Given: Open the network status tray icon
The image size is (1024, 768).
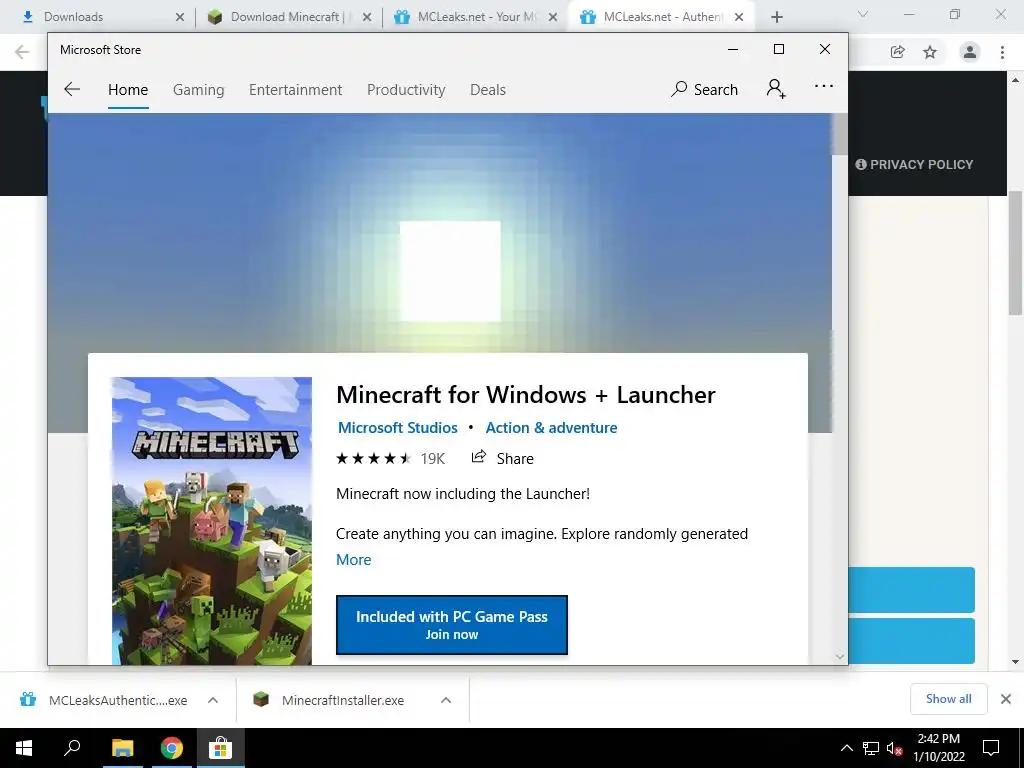Looking at the screenshot, I should point(871,748).
